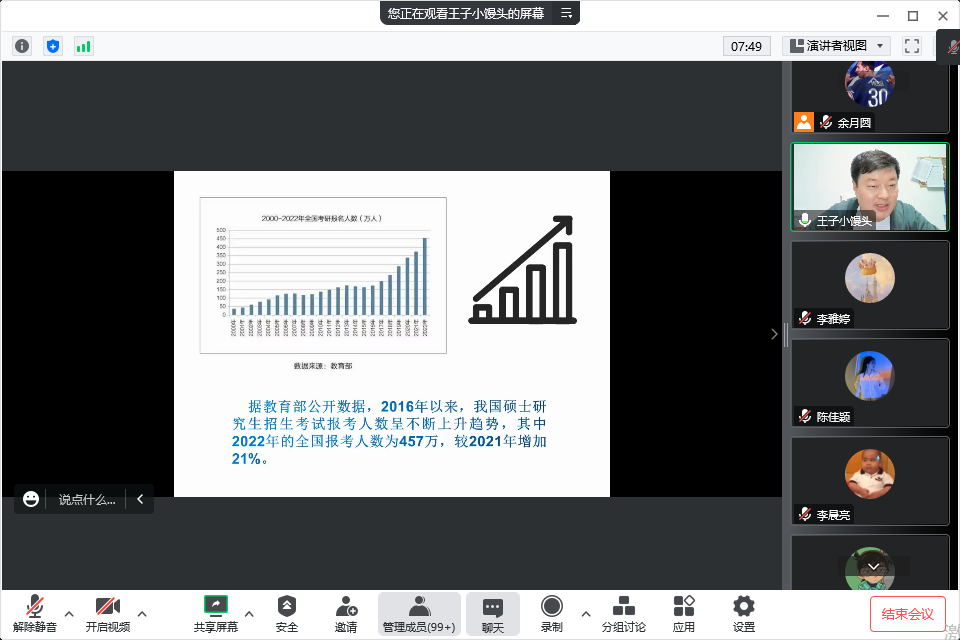
Task: Click the 说点什么 message input field
Action: pos(86,499)
